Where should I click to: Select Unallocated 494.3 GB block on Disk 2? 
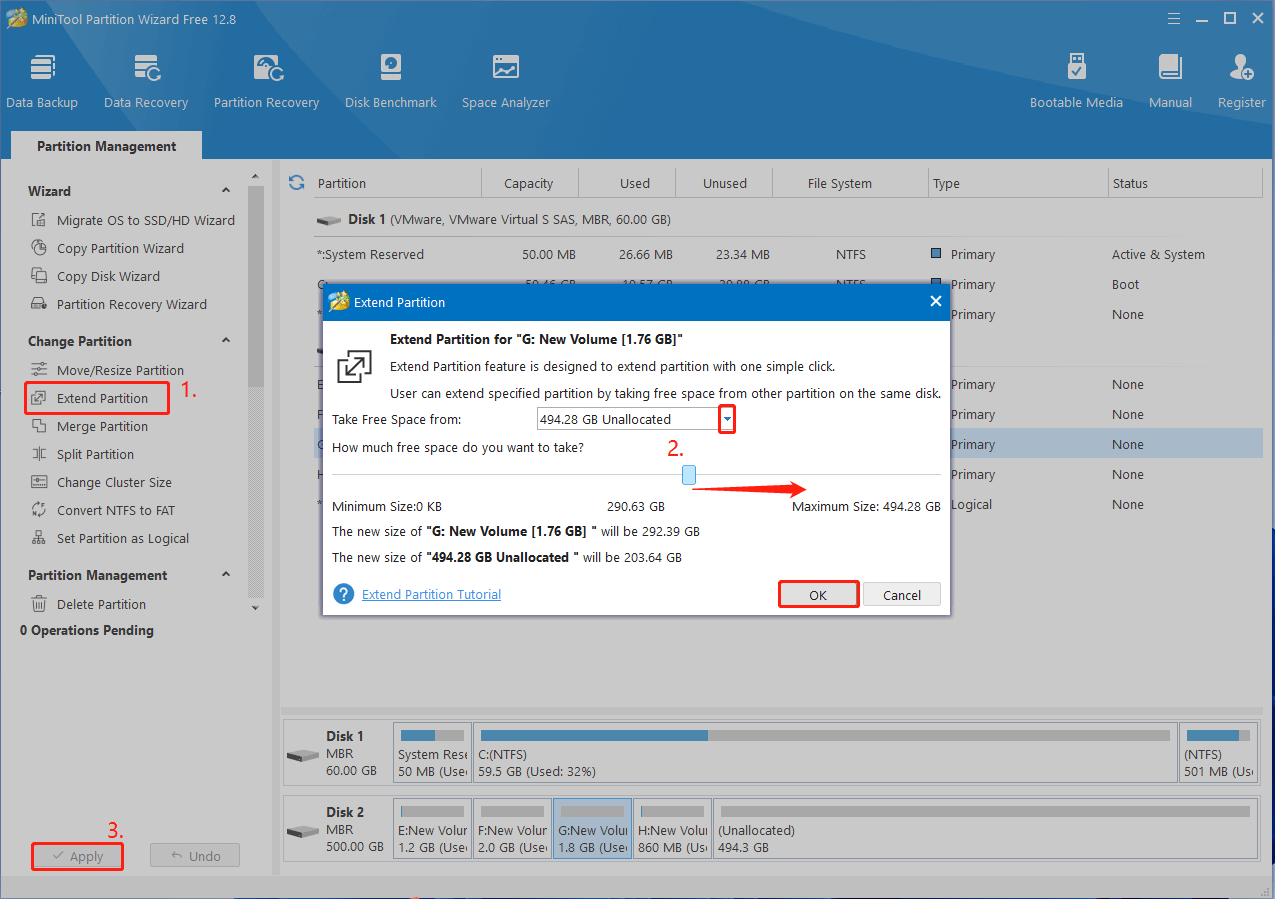point(986,829)
